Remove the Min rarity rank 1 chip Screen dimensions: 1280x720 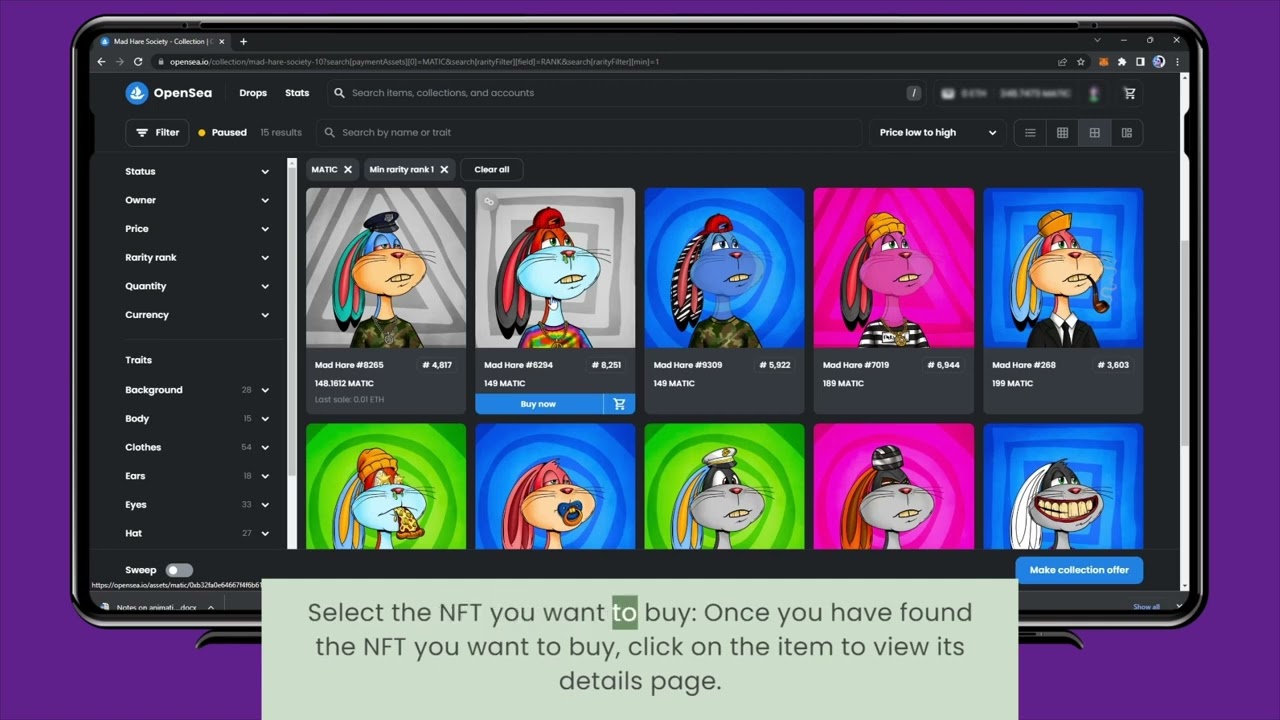444,170
